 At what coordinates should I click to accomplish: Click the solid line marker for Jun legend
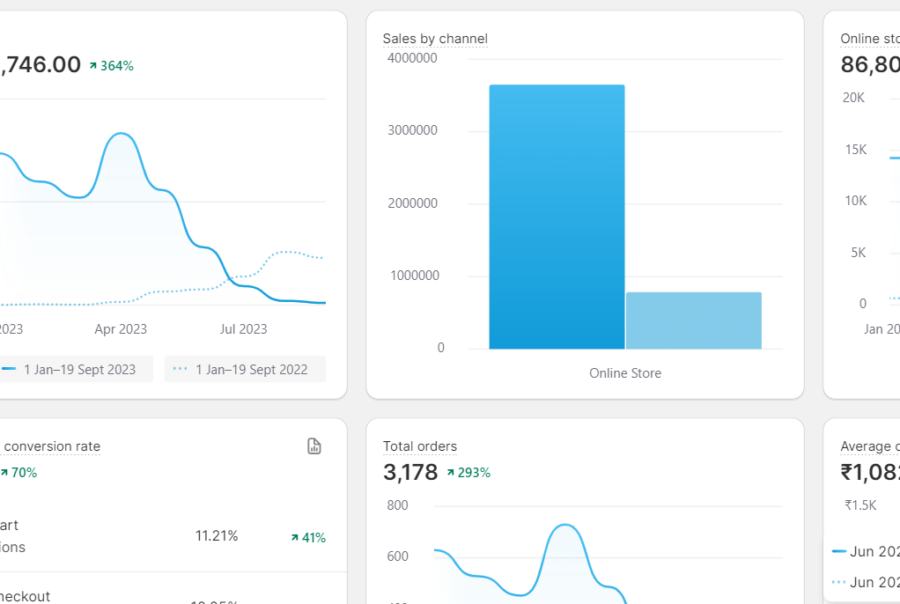839,552
